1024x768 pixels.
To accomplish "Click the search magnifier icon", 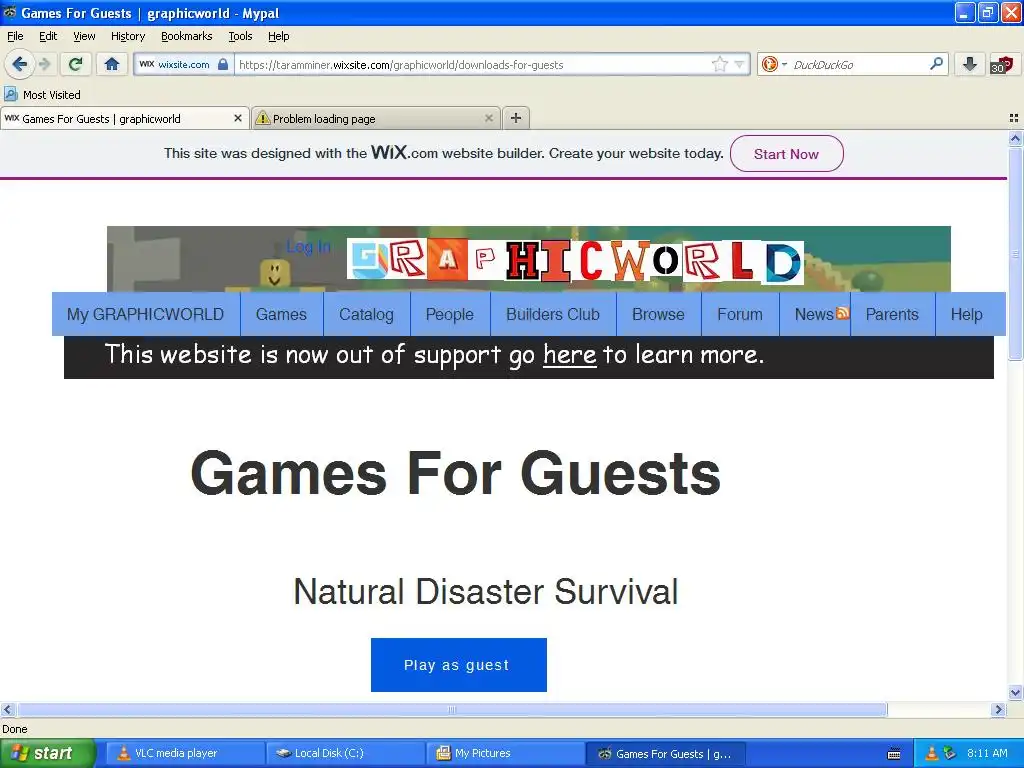I will 936,64.
